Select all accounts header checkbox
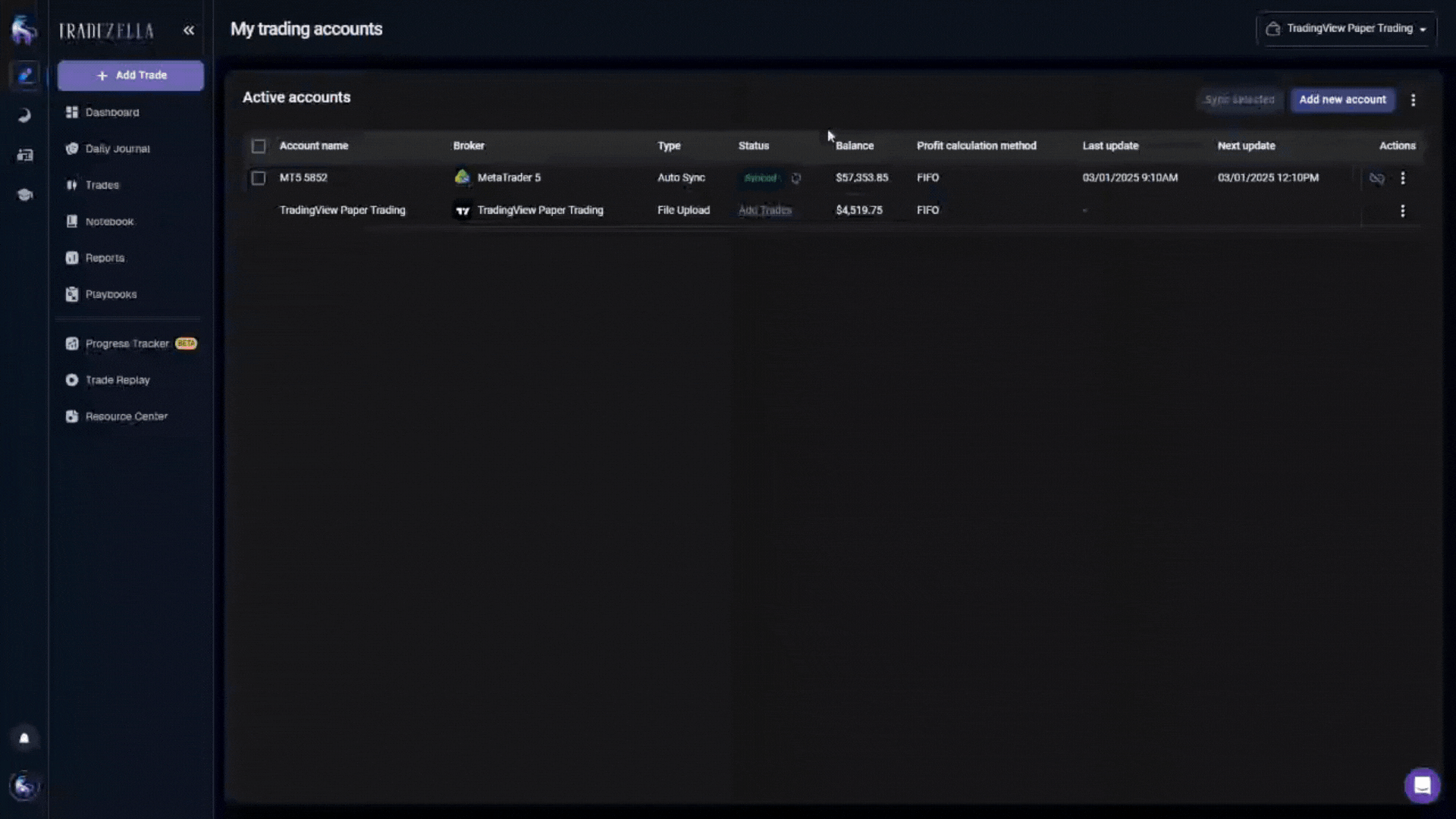Screen dimensions: 1456x819 (x=259, y=146)
